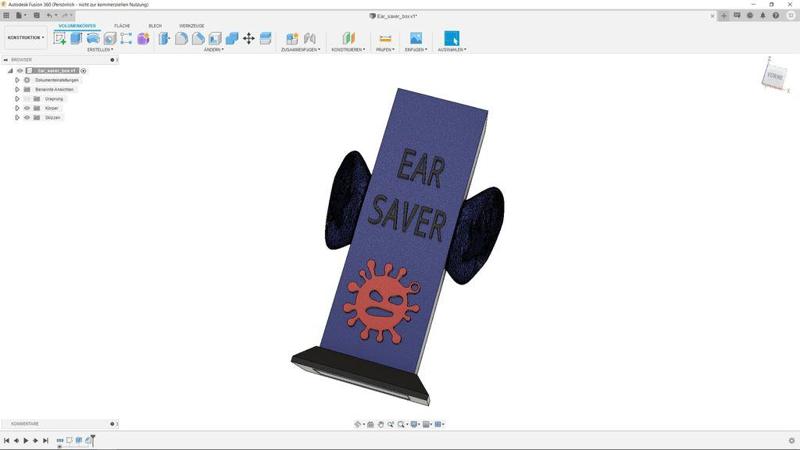Pick the rectangular pattern icon
Screen dimensions: 800x450
tap(126, 38)
